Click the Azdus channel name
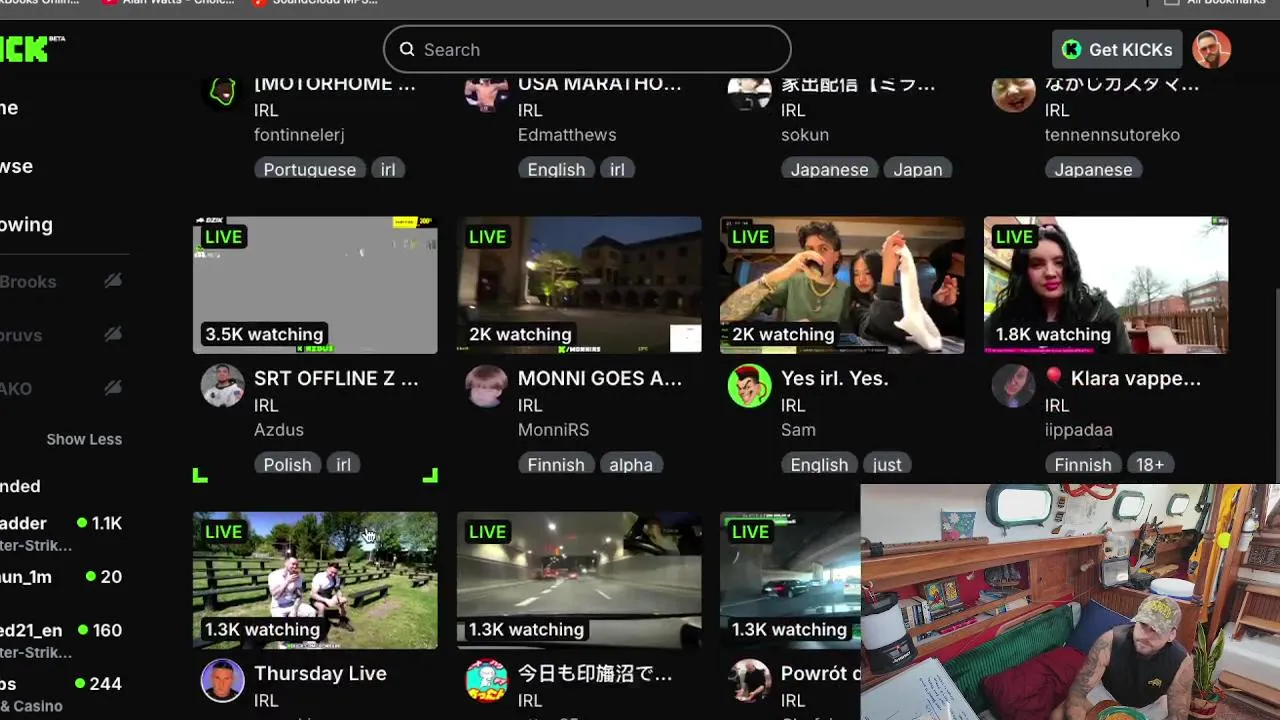 tap(279, 430)
